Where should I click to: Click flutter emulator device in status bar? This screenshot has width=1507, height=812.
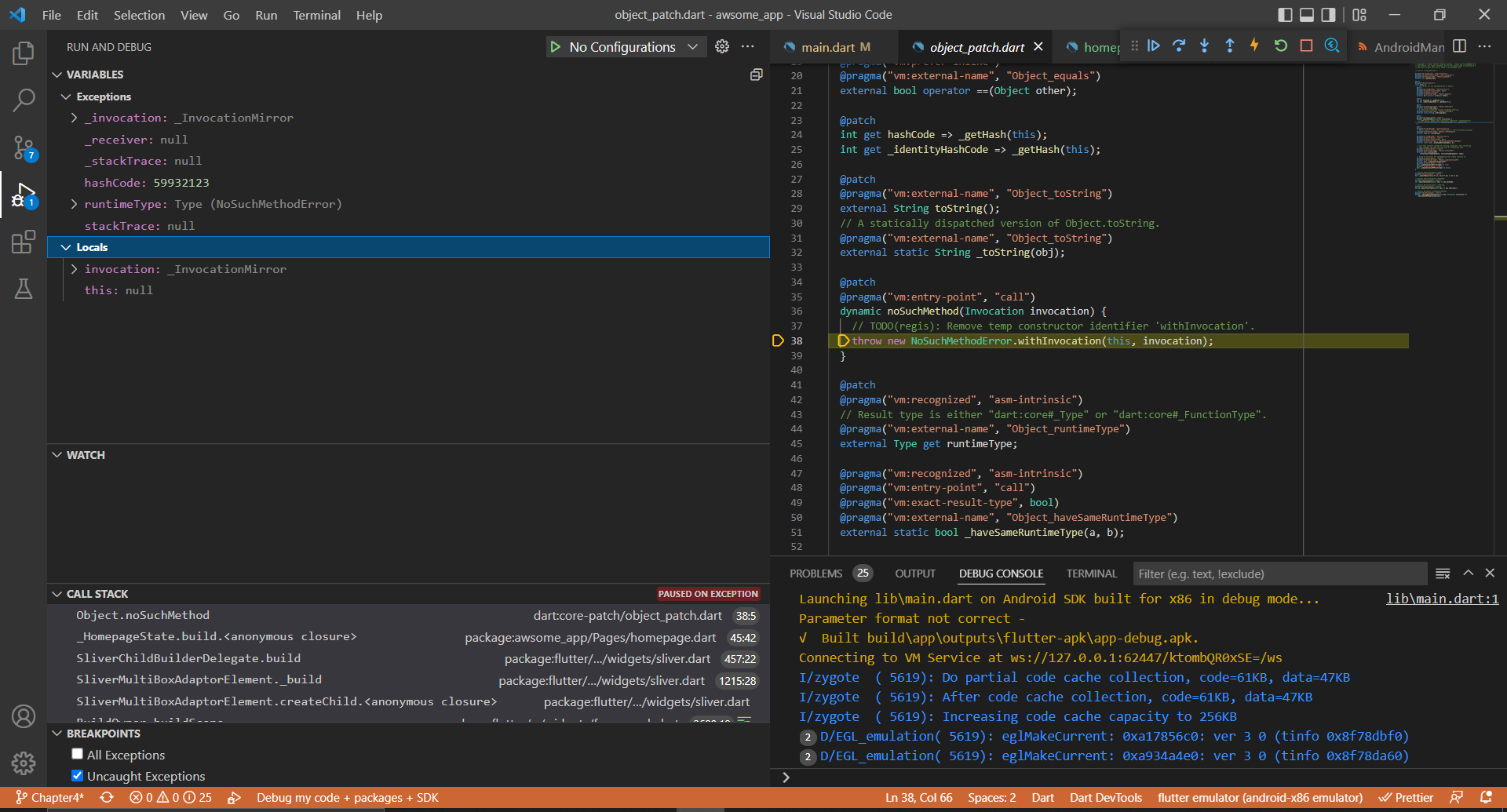(x=1260, y=798)
